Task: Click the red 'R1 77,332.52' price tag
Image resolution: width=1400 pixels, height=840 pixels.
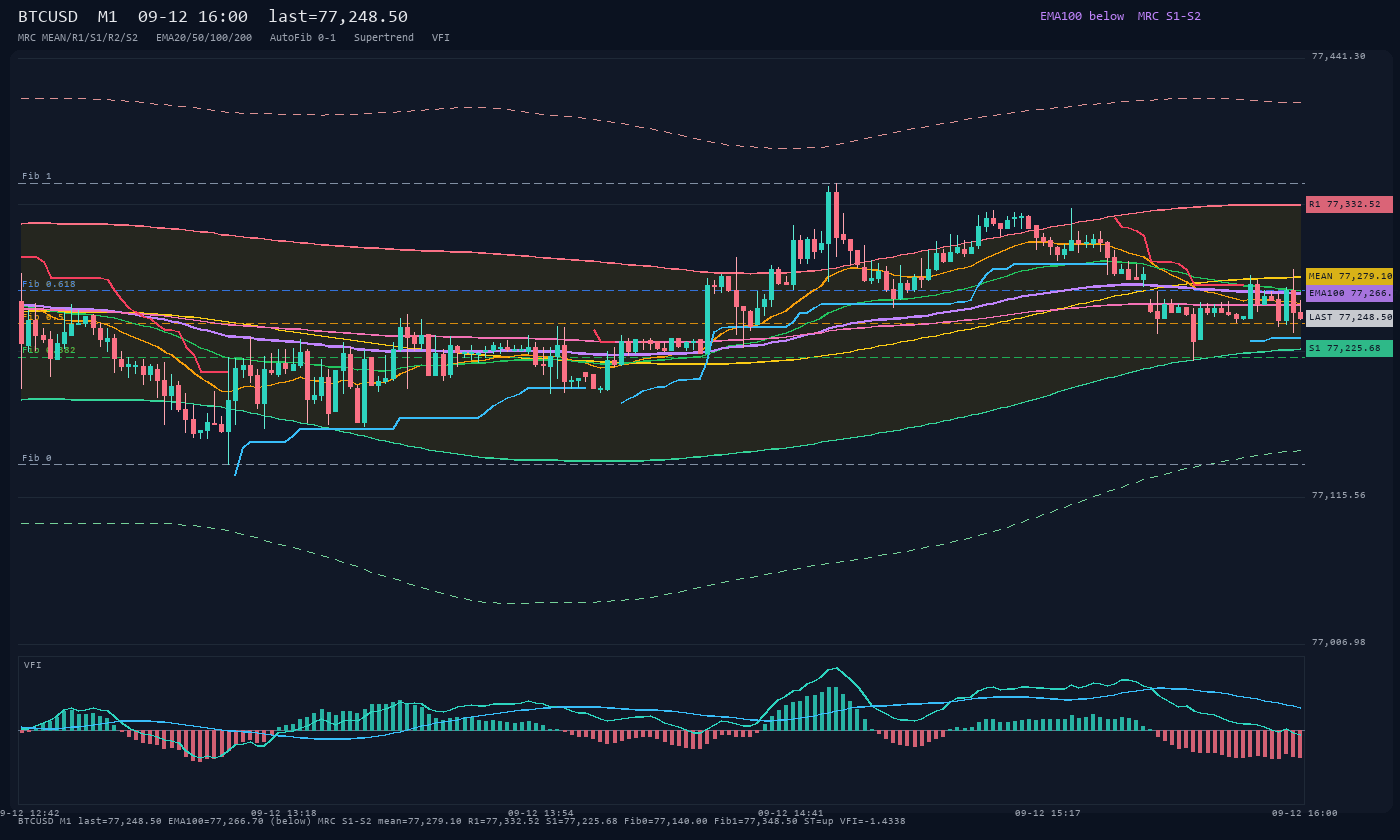Action: 1349,204
